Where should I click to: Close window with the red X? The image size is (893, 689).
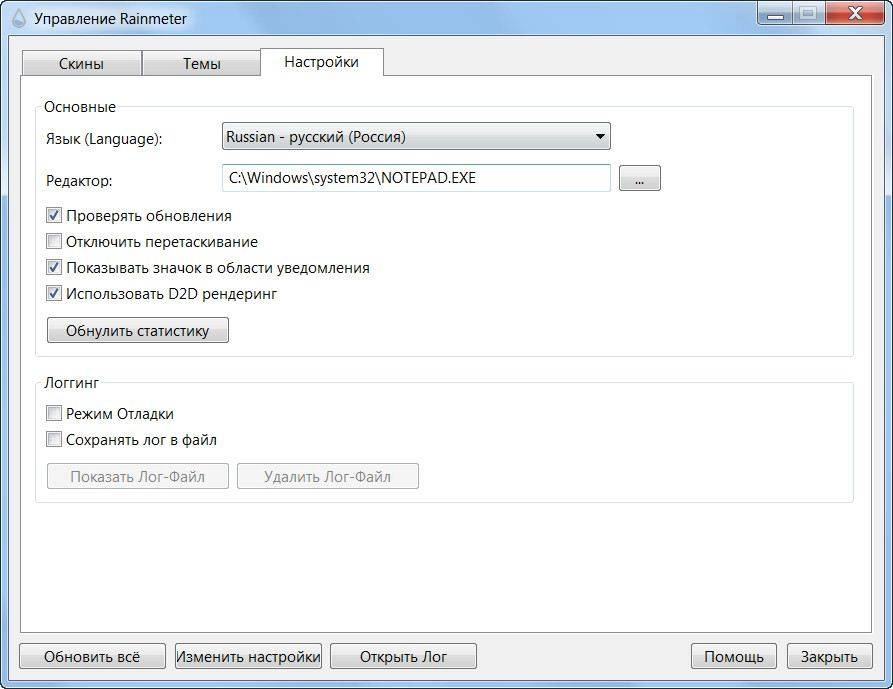click(854, 14)
